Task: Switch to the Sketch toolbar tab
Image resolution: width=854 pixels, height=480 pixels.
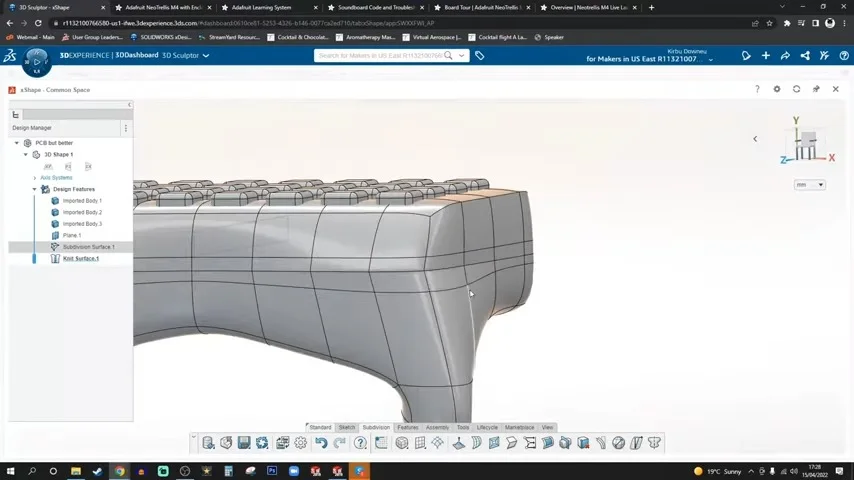Action: [346, 428]
